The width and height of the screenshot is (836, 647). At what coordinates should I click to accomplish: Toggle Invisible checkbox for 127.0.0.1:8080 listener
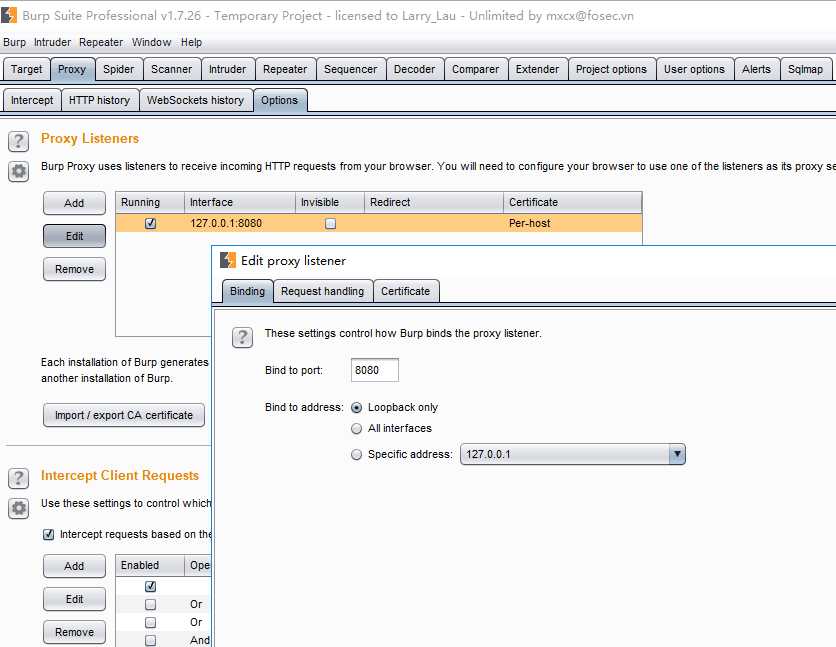330,223
